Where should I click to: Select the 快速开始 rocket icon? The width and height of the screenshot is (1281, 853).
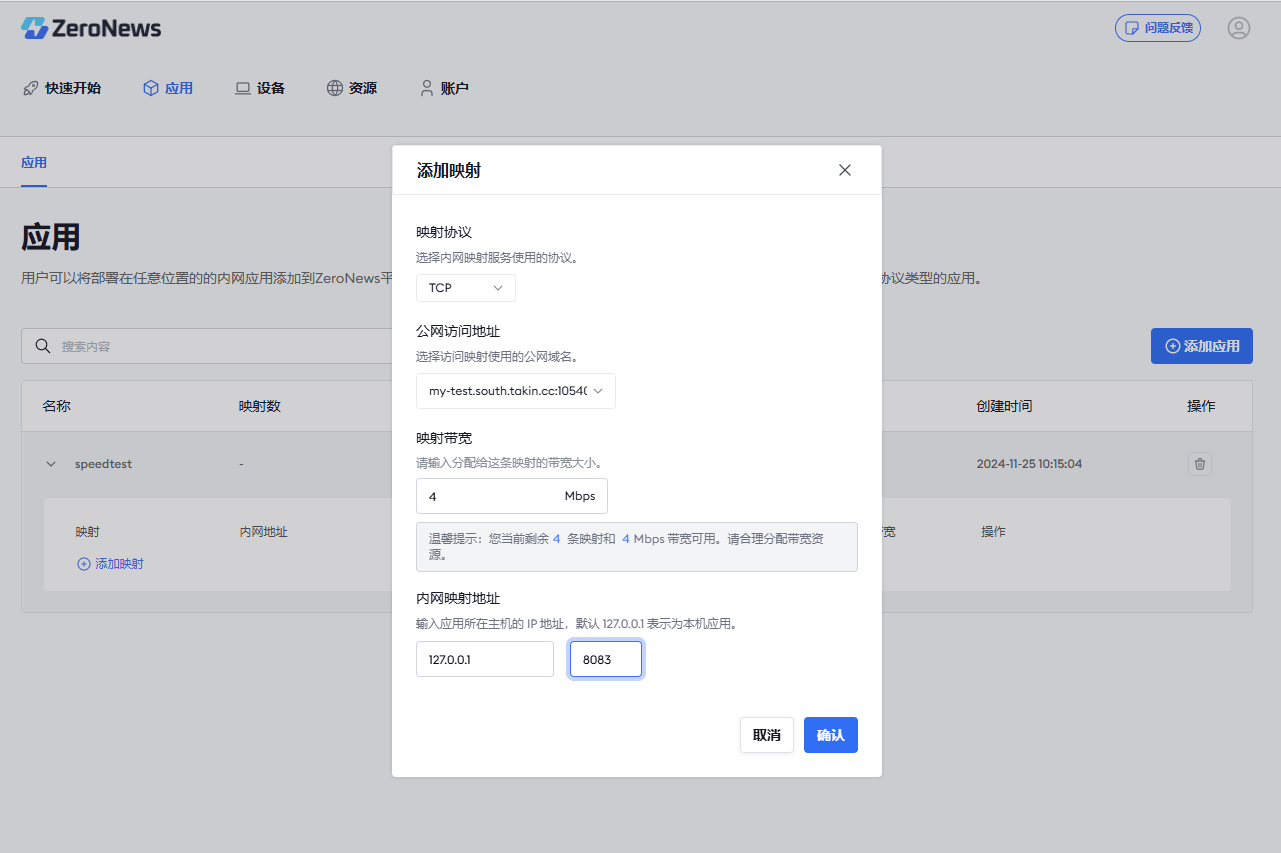point(30,88)
